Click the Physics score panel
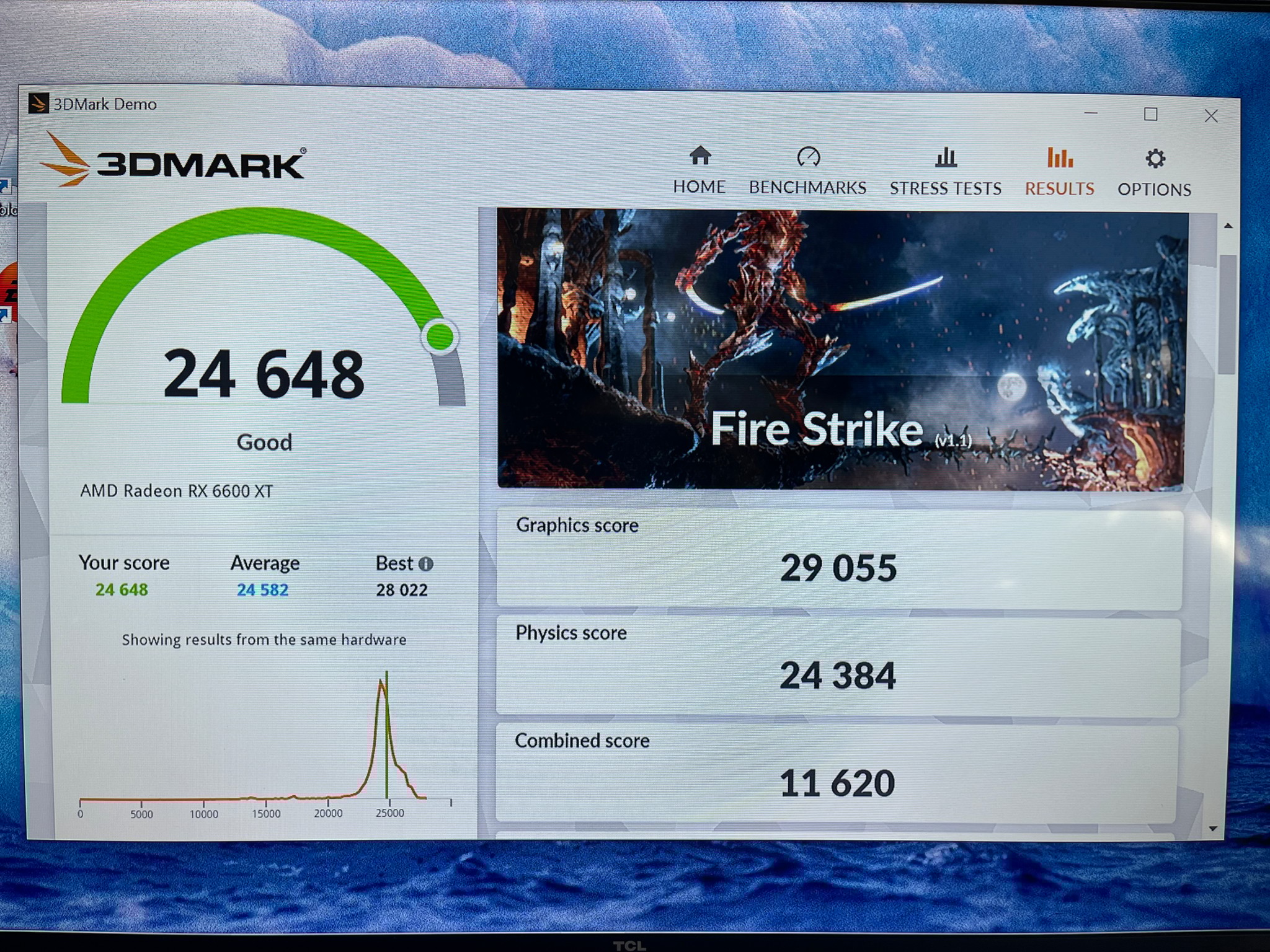1270x952 pixels. click(838, 667)
